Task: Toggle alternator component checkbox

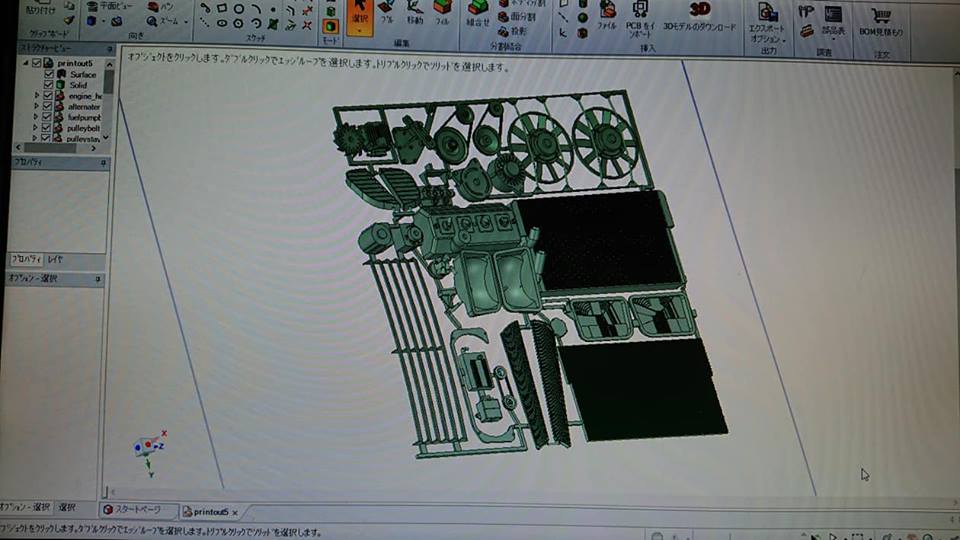Action: pos(47,106)
